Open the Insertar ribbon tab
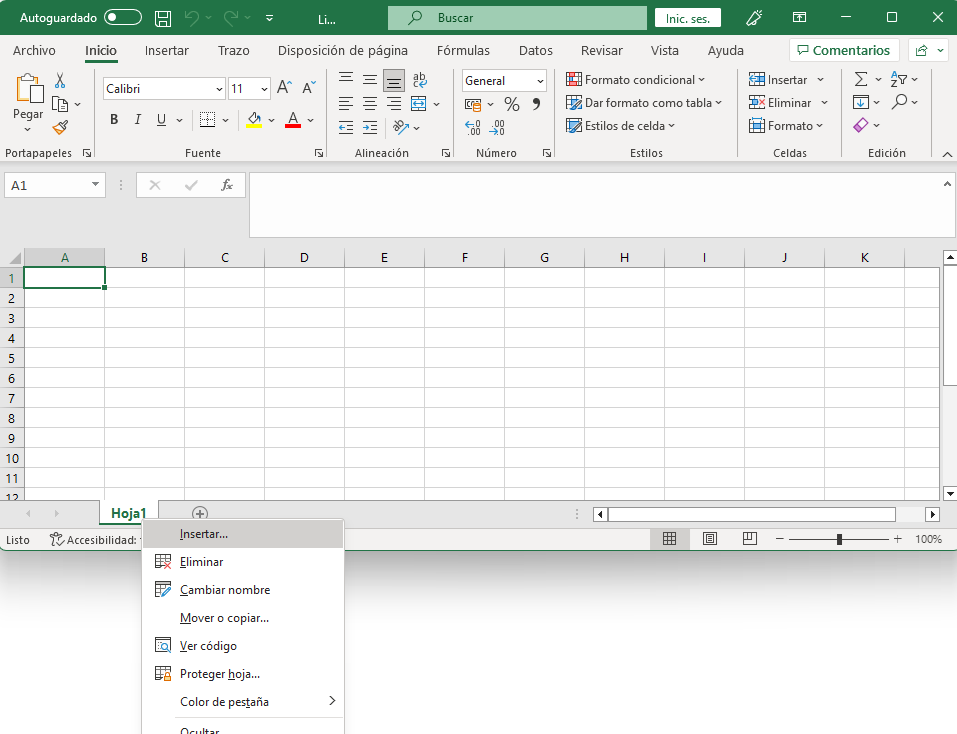Viewport: 957px width, 734px height. [167, 51]
